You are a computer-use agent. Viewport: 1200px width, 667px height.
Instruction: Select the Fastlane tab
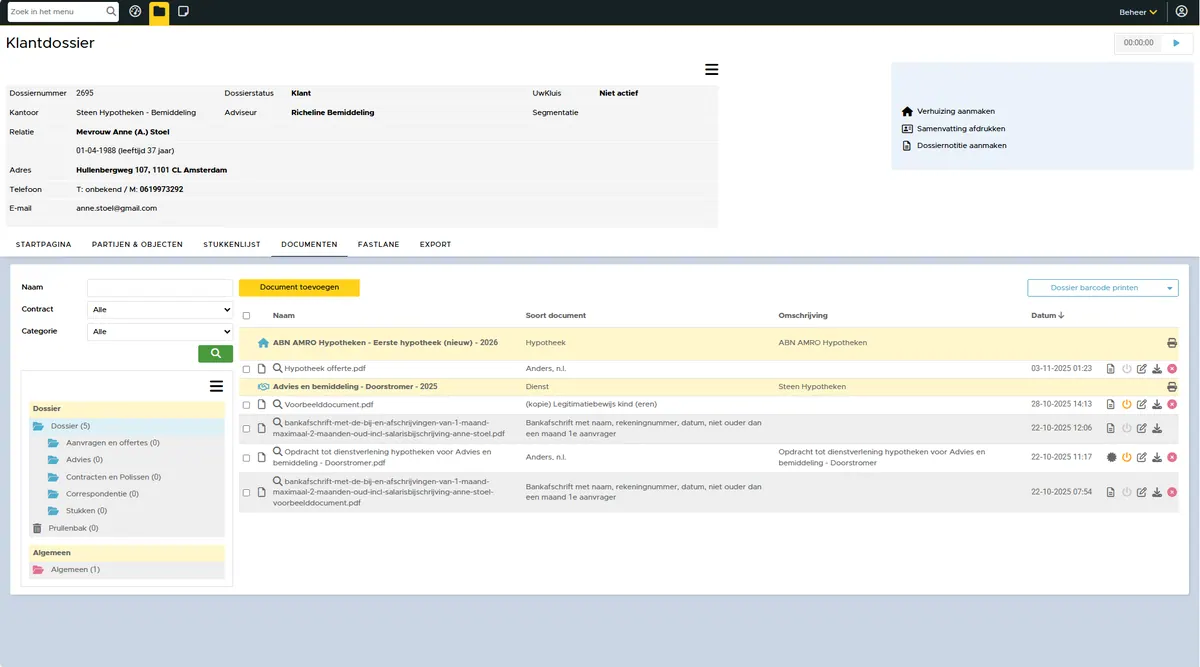click(379, 244)
